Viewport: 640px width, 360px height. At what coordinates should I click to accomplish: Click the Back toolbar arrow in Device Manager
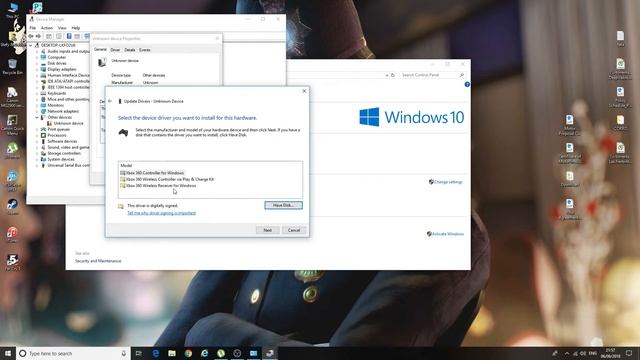pyautogui.click(x=31, y=36)
